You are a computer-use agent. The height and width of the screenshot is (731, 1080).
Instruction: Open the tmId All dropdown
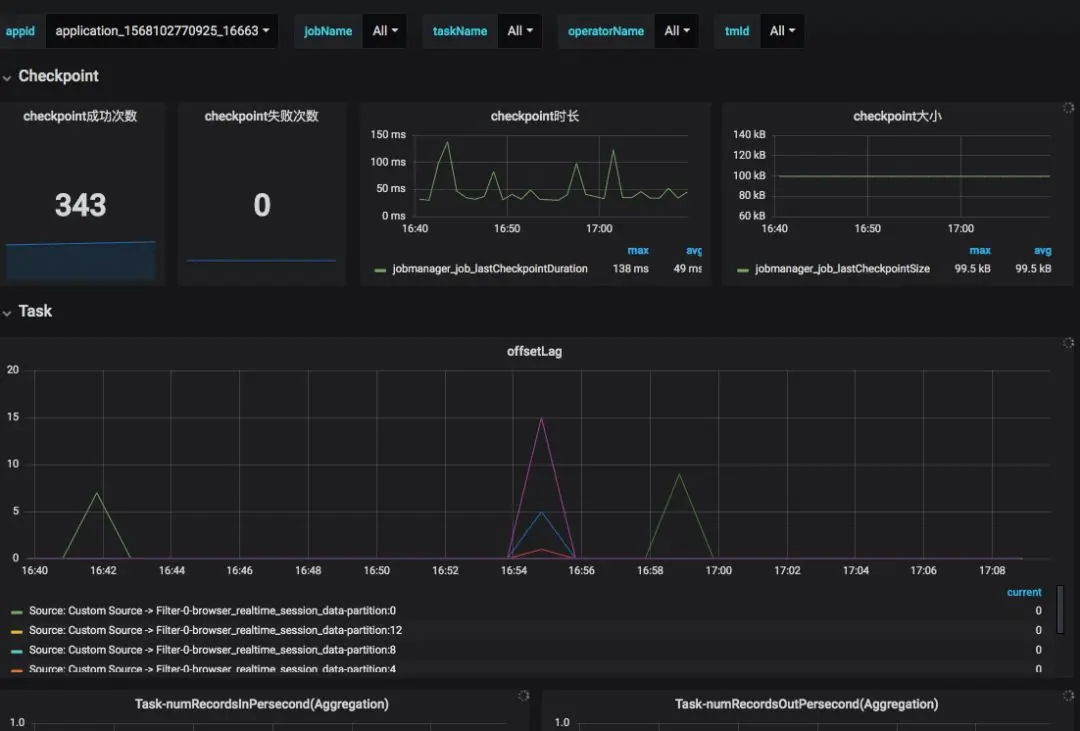pyautogui.click(x=782, y=31)
